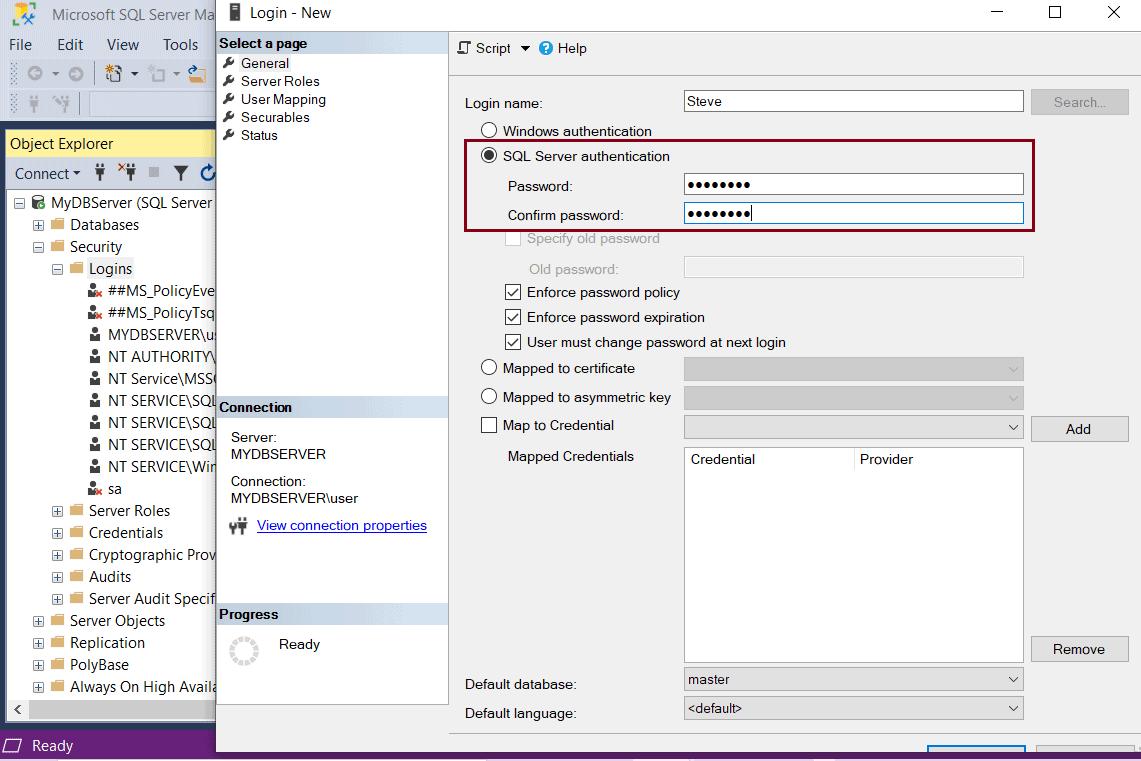Collapse the Security node in Object Explorer
Image resolution: width=1141 pixels, height=761 pixels.
click(38, 246)
